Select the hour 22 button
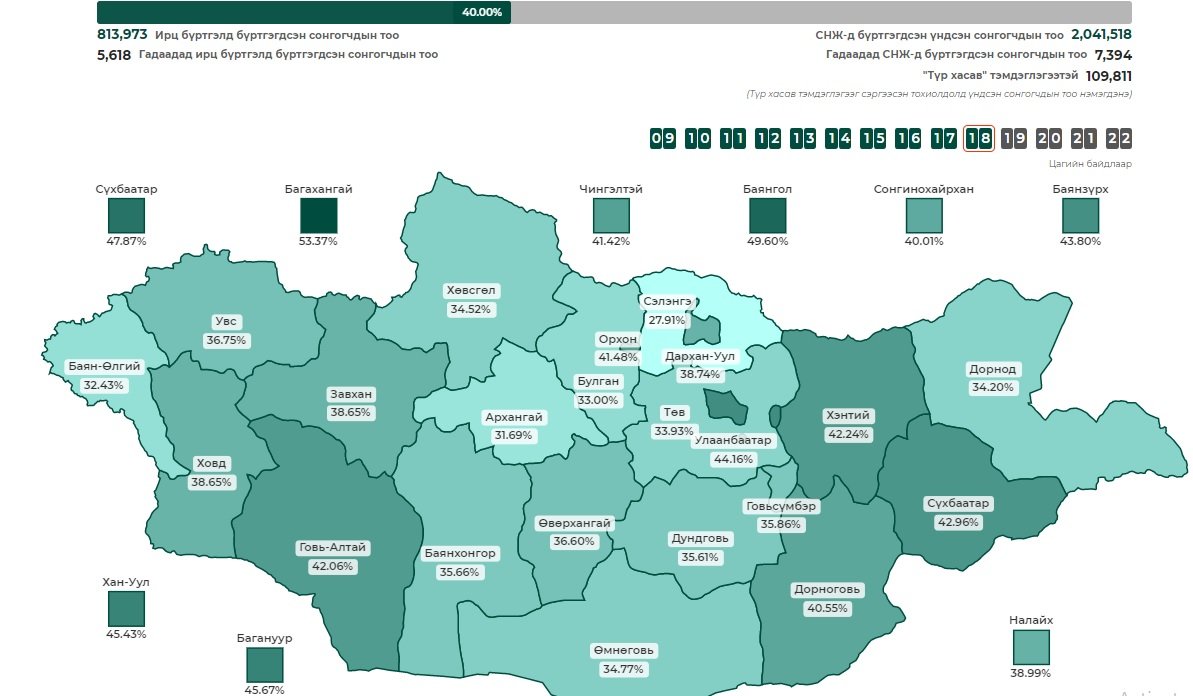1193x696 pixels. pyautogui.click(x=1118, y=139)
